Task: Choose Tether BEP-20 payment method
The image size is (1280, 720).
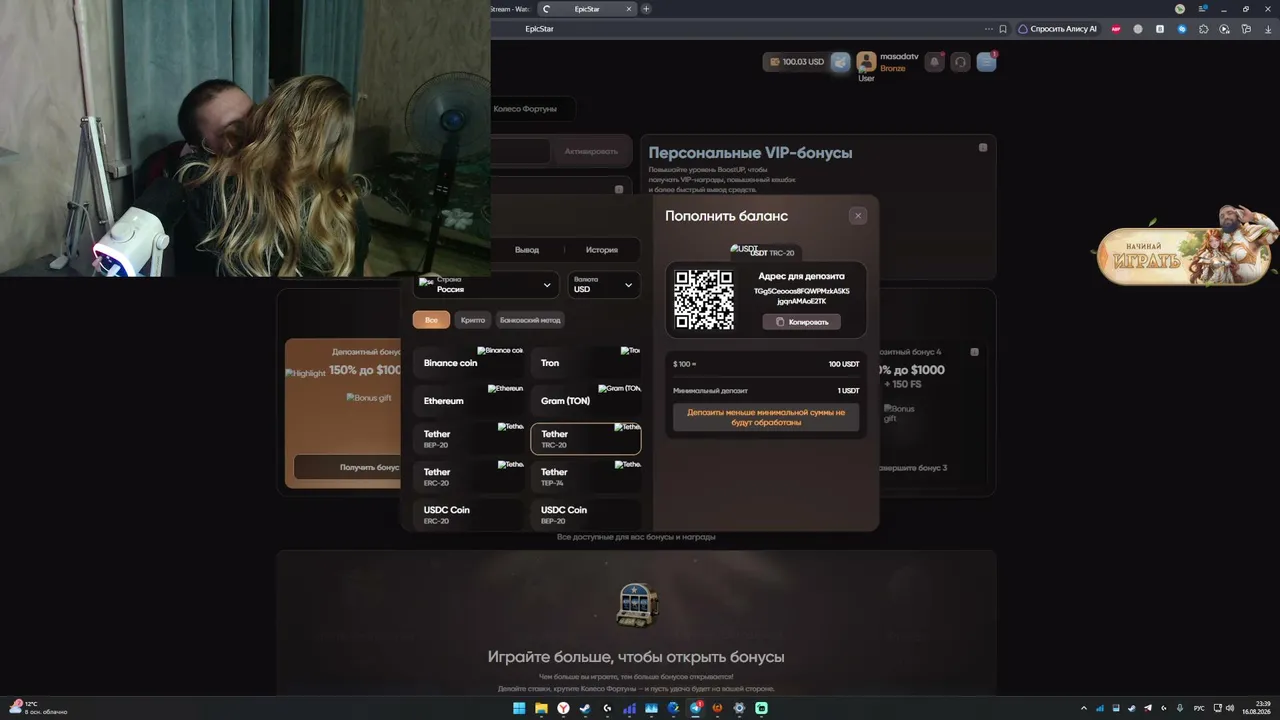Action: coord(468,439)
